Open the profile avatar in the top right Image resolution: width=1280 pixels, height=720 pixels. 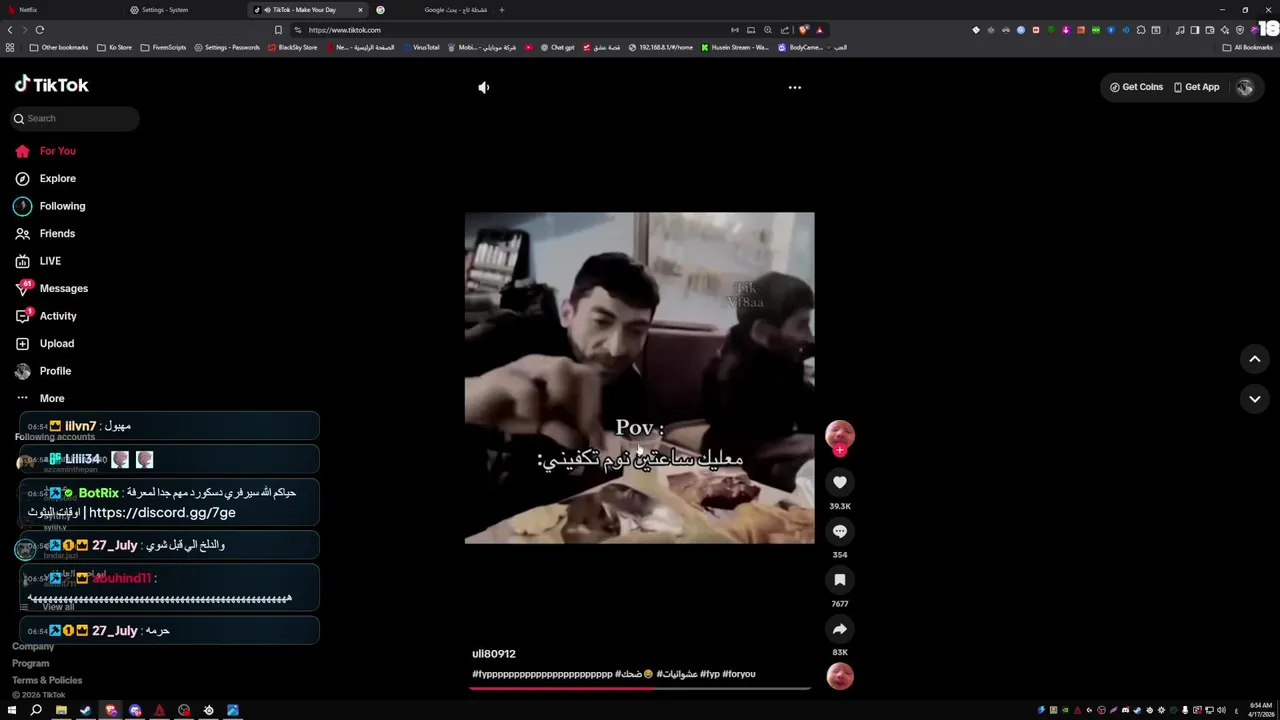[1245, 87]
